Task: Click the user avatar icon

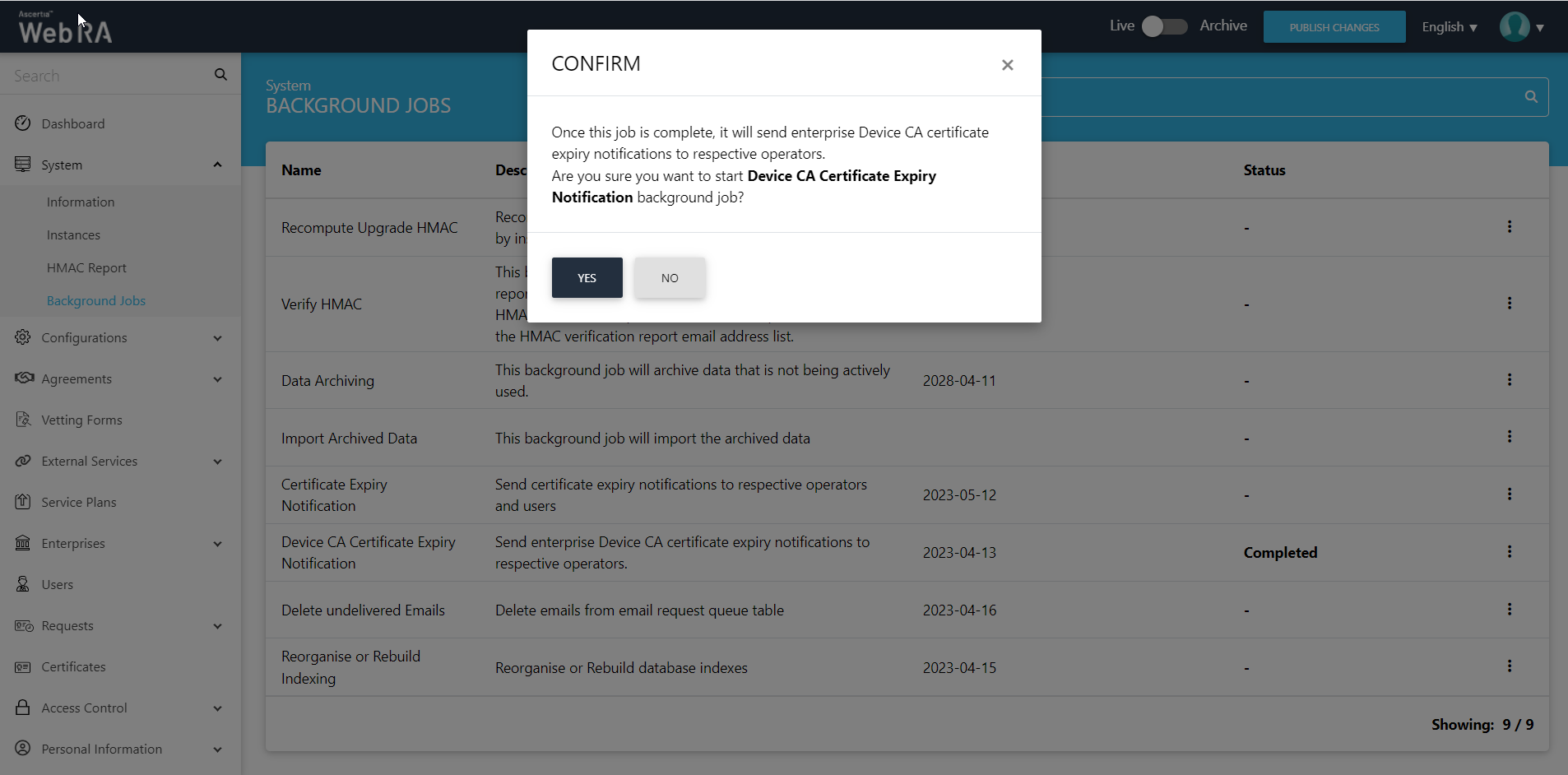Action: [x=1514, y=27]
